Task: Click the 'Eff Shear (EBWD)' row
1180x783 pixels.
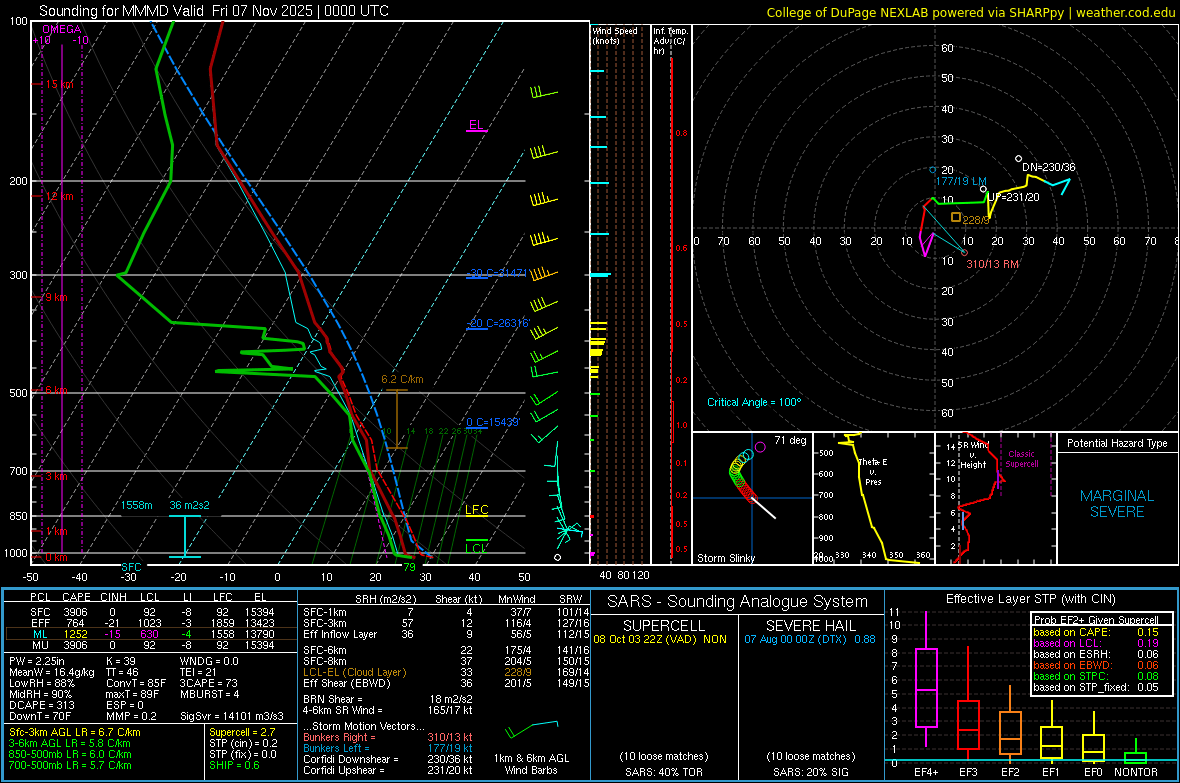Action: pos(446,683)
